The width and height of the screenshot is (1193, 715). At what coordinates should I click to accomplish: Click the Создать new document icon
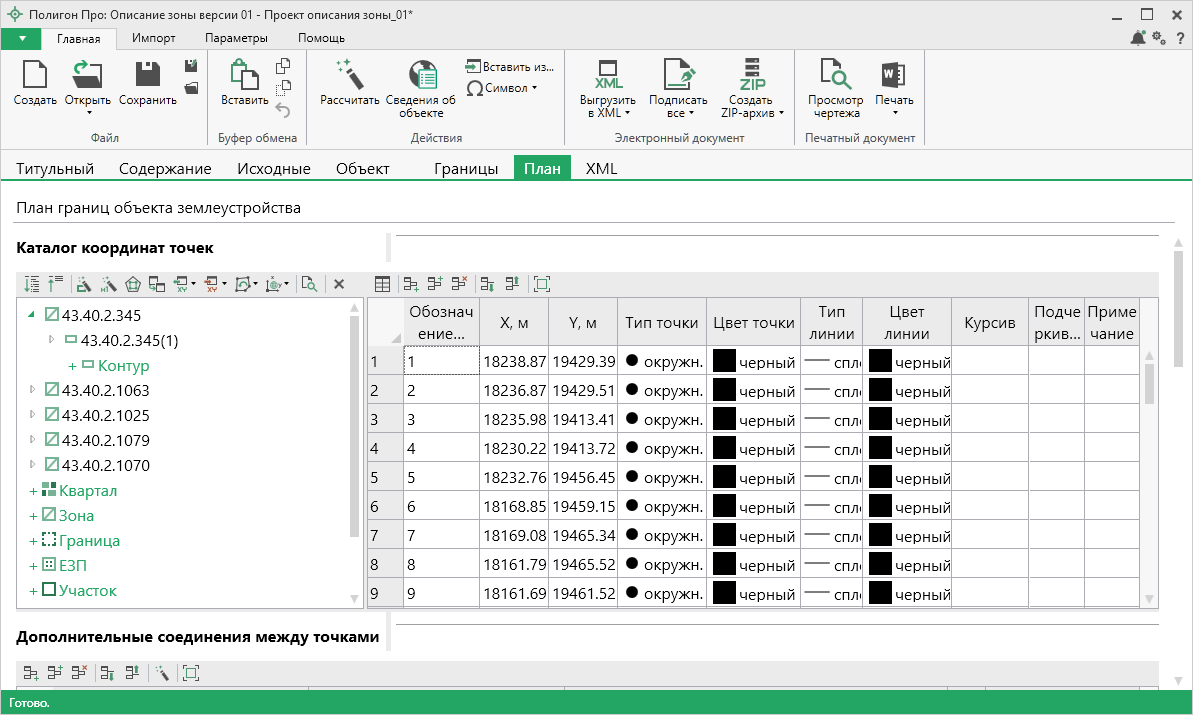[35, 74]
